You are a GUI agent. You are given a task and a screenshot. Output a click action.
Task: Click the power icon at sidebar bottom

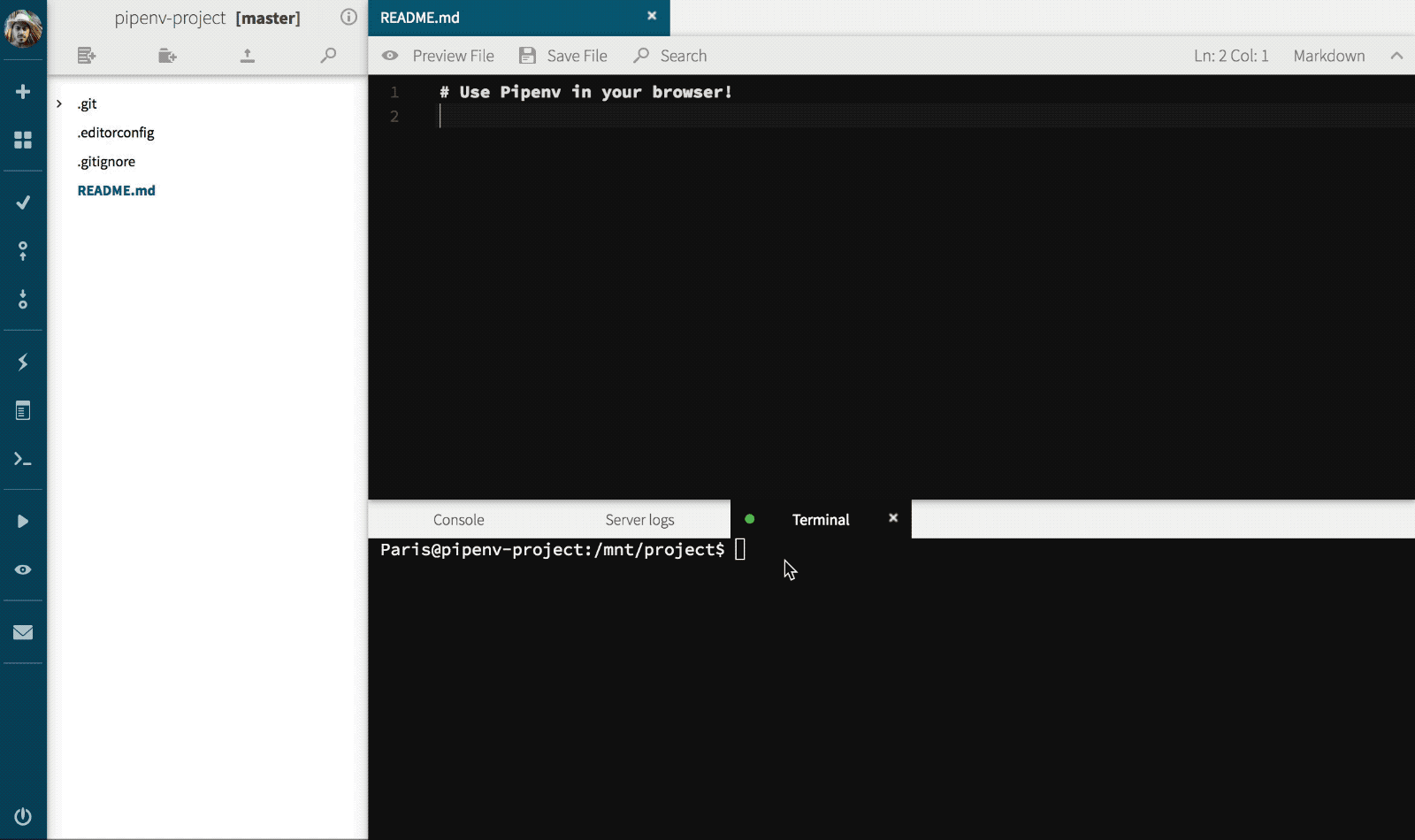click(22, 816)
